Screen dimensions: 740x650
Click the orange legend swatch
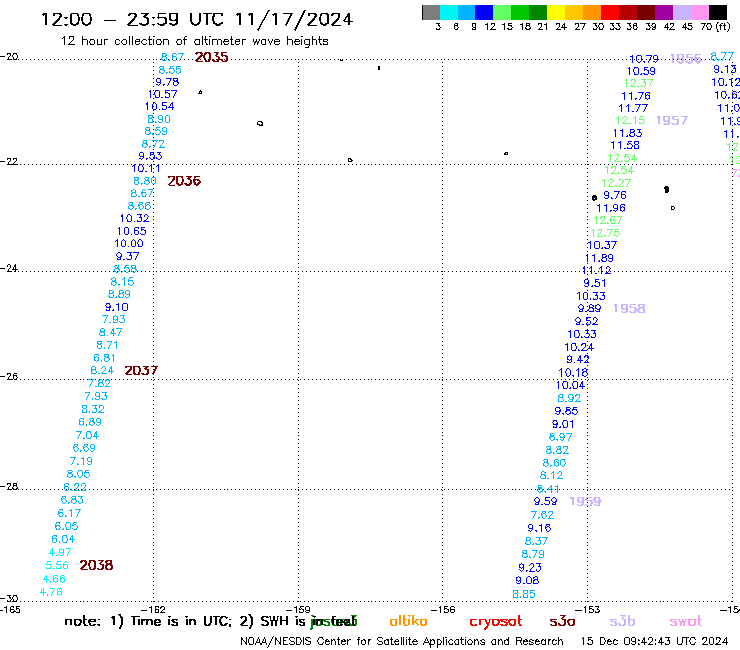point(592,12)
